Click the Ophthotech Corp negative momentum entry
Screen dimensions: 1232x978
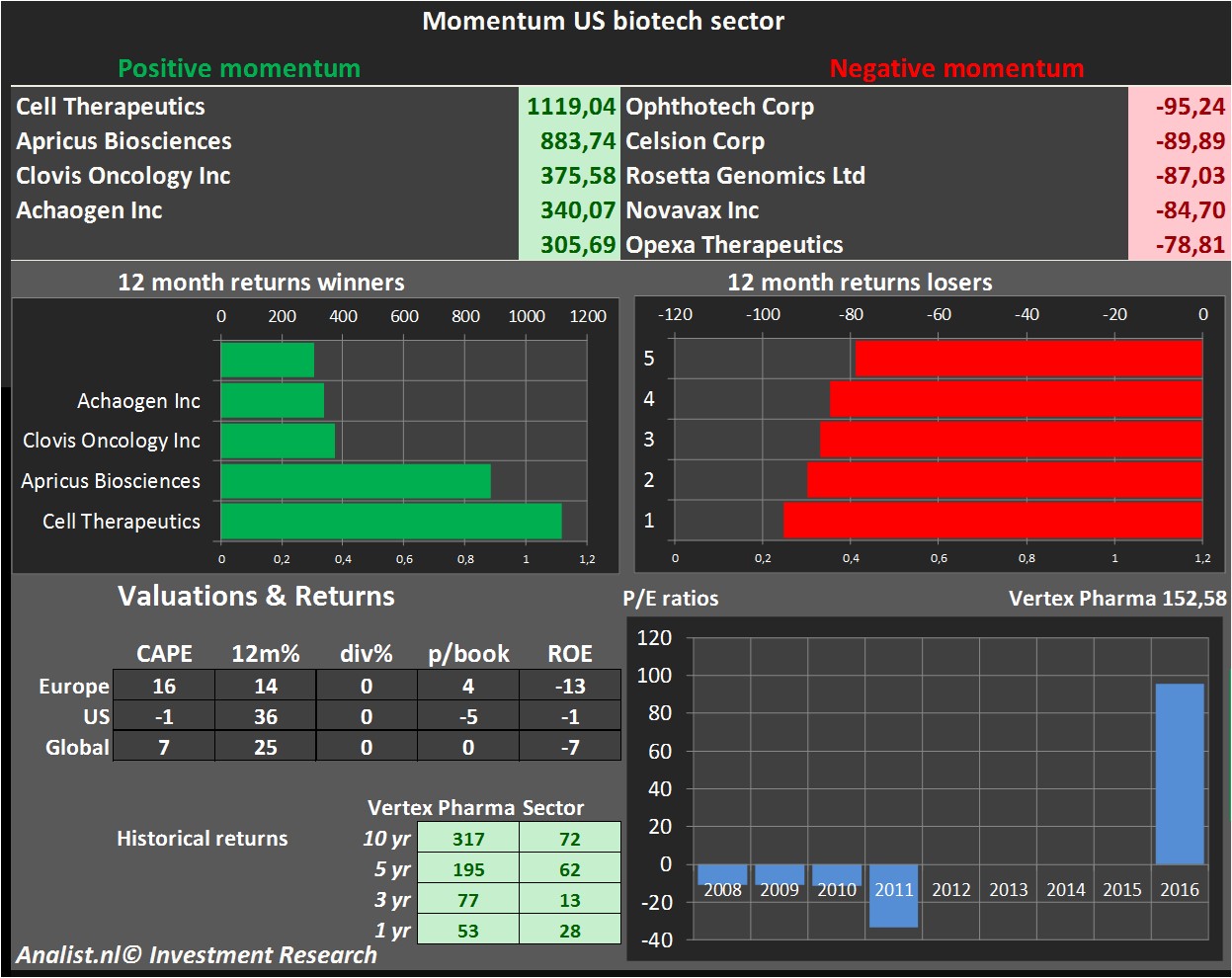718,106
